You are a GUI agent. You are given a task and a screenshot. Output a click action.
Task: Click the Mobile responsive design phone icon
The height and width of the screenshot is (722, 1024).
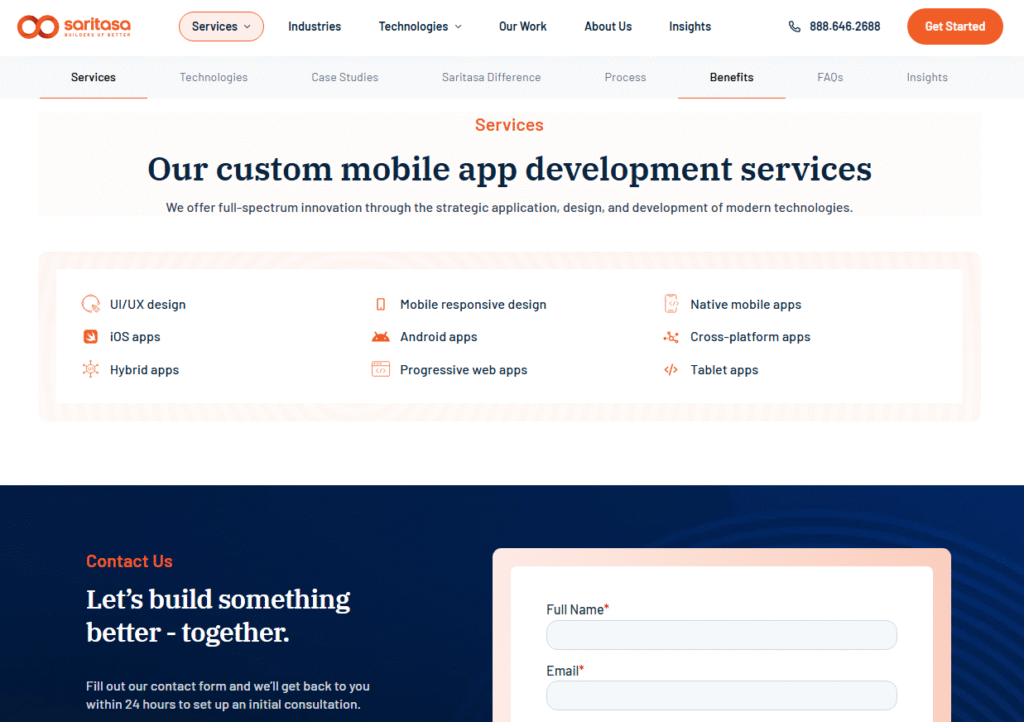(381, 304)
